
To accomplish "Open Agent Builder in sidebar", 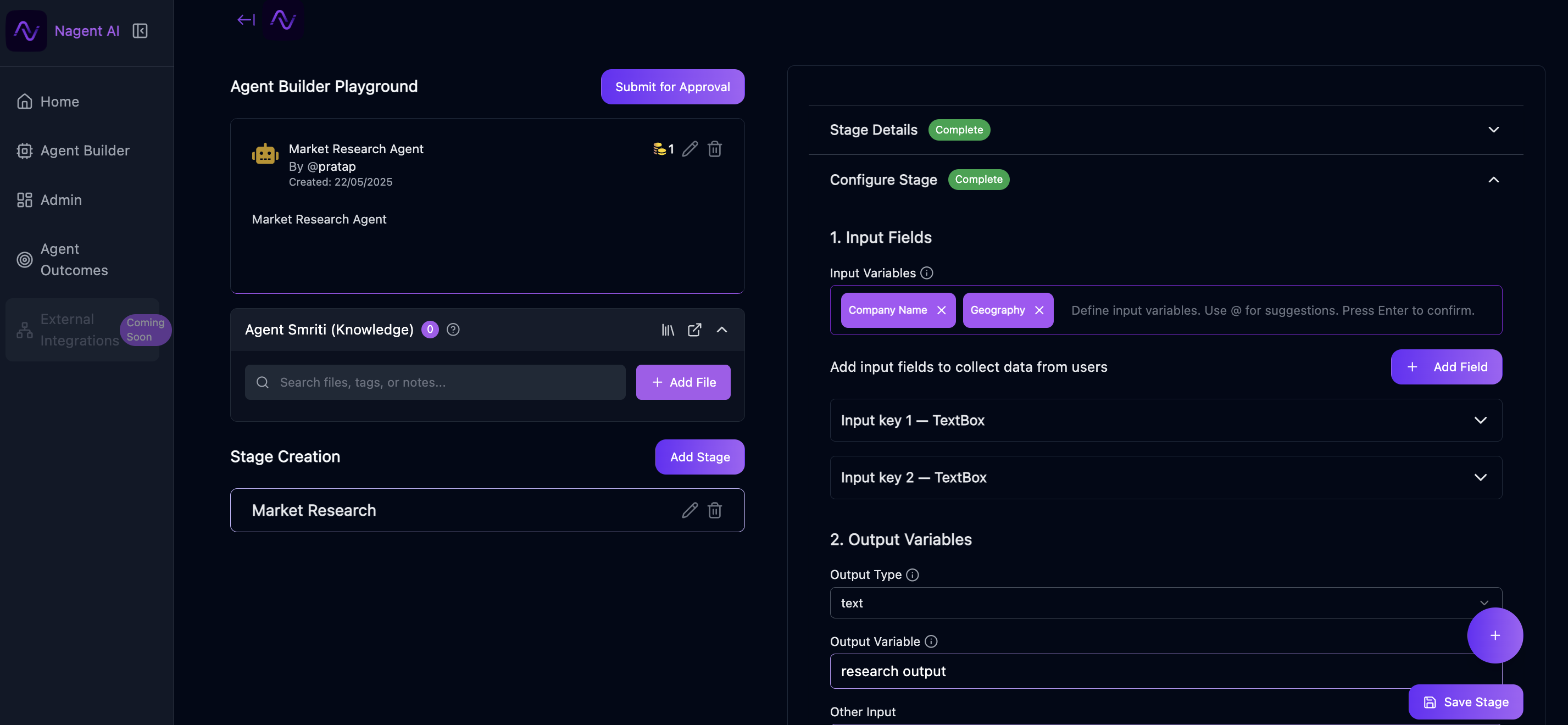I will 85,150.
